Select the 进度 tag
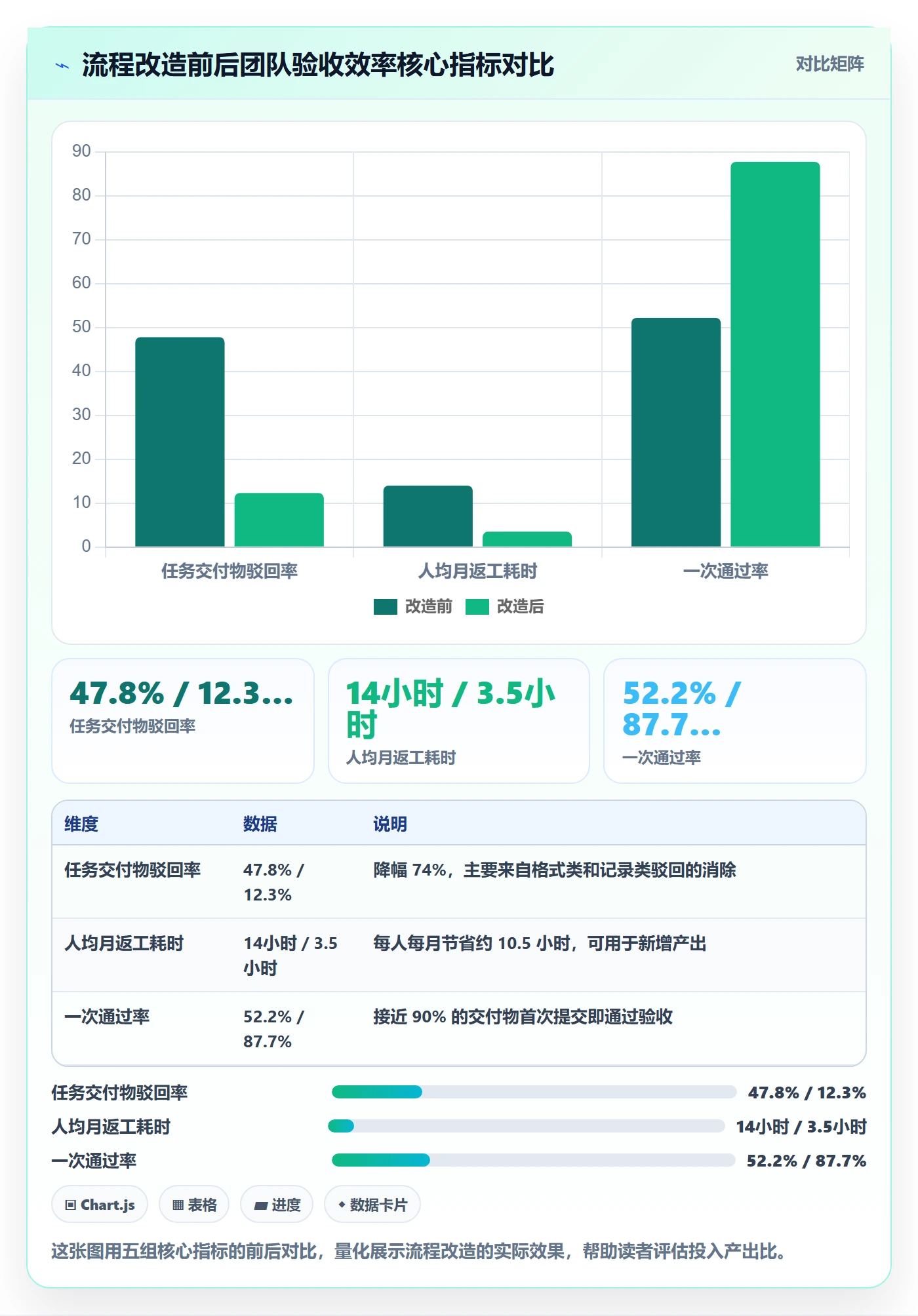918x1316 pixels. (277, 1205)
